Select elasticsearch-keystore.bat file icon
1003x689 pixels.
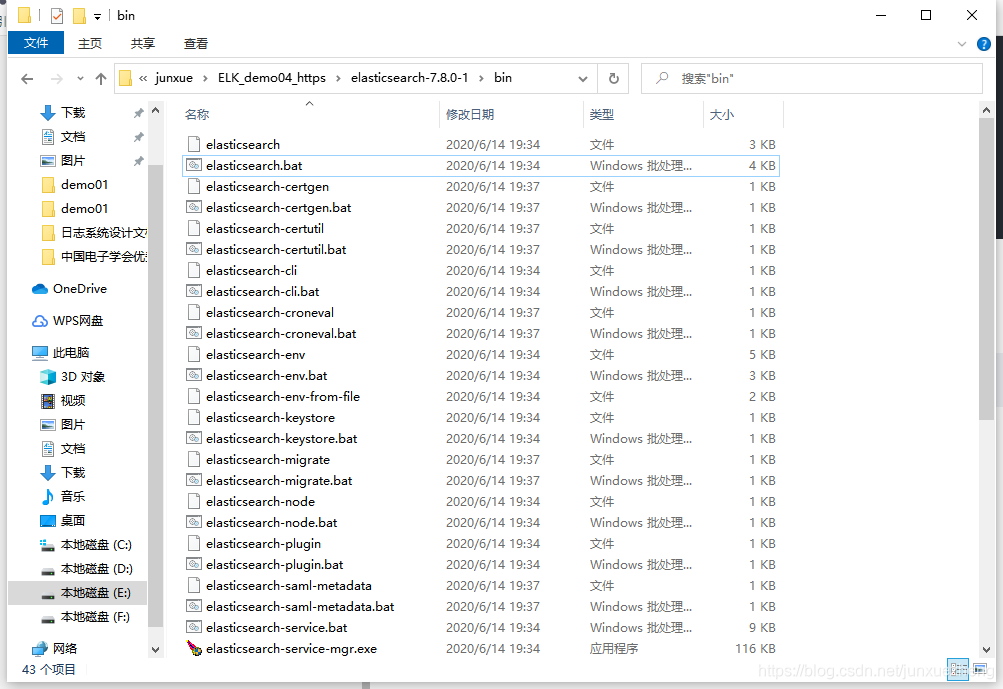click(194, 438)
